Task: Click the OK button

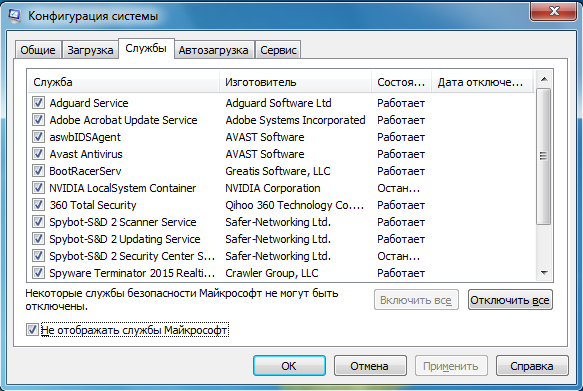Action: coord(289,366)
